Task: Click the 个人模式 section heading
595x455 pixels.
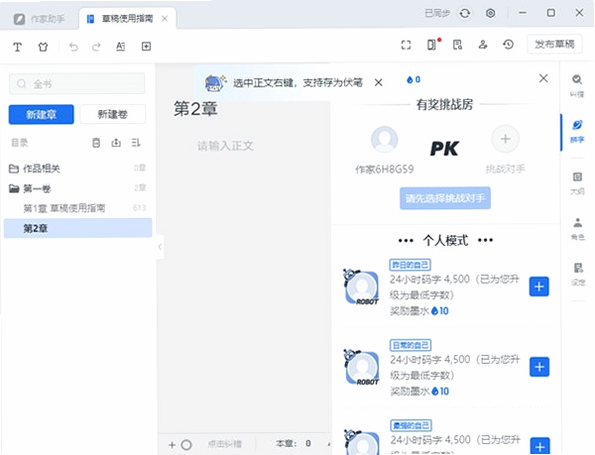Action: coord(445,240)
